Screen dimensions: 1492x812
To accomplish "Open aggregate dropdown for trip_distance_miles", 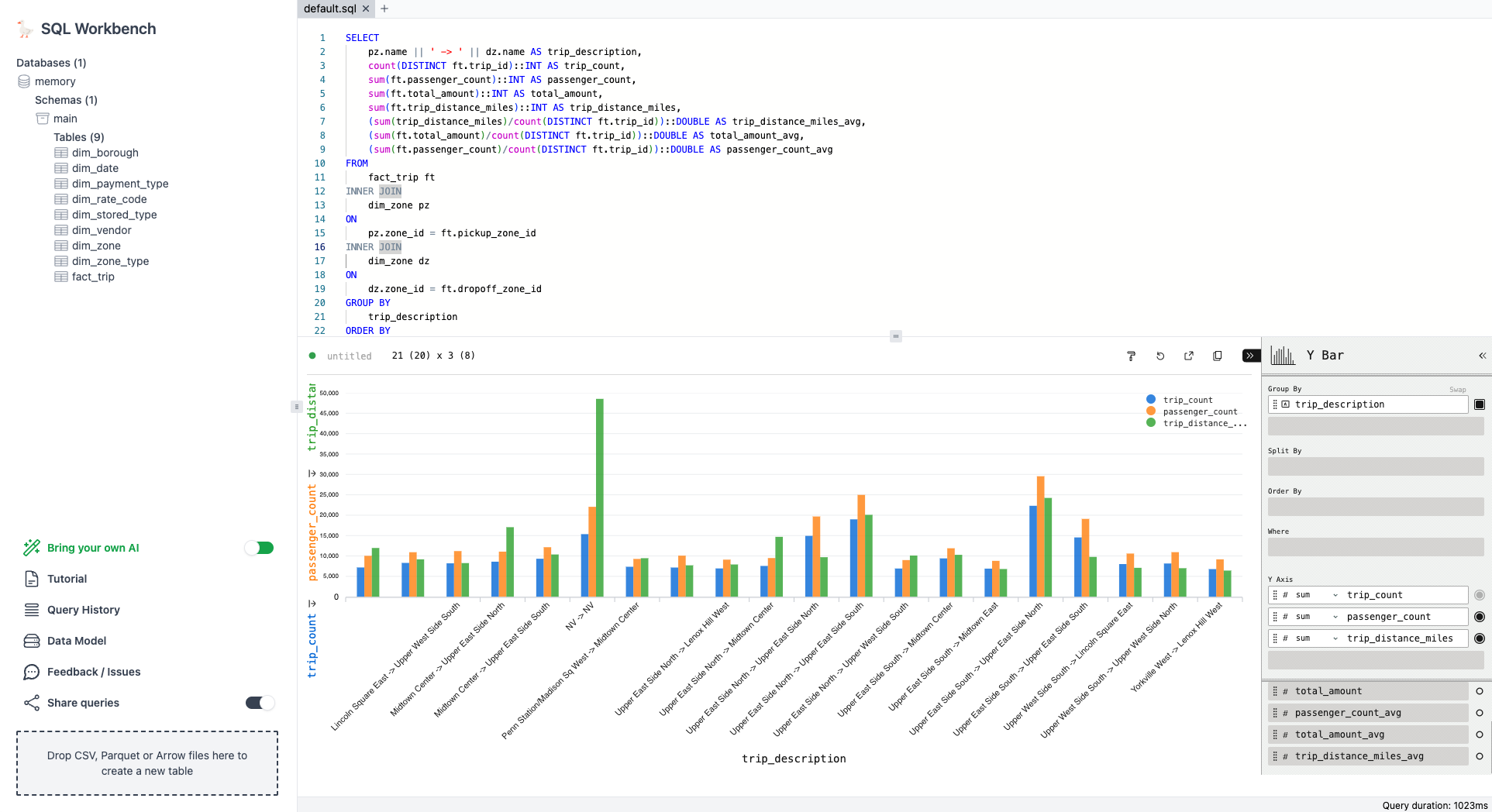I will pyautogui.click(x=1318, y=638).
